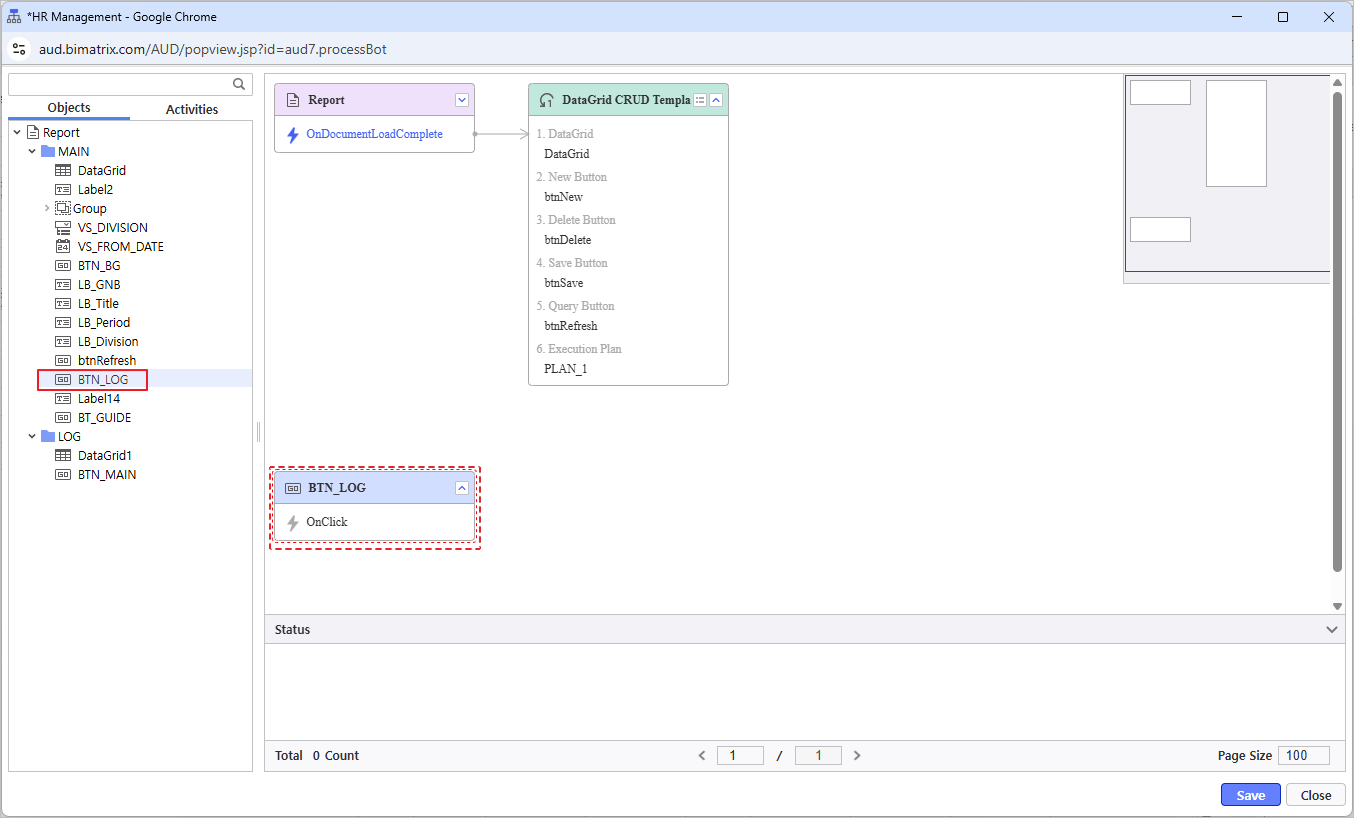
Task: Click the vertical canvas scrollbar
Action: (x=1337, y=330)
